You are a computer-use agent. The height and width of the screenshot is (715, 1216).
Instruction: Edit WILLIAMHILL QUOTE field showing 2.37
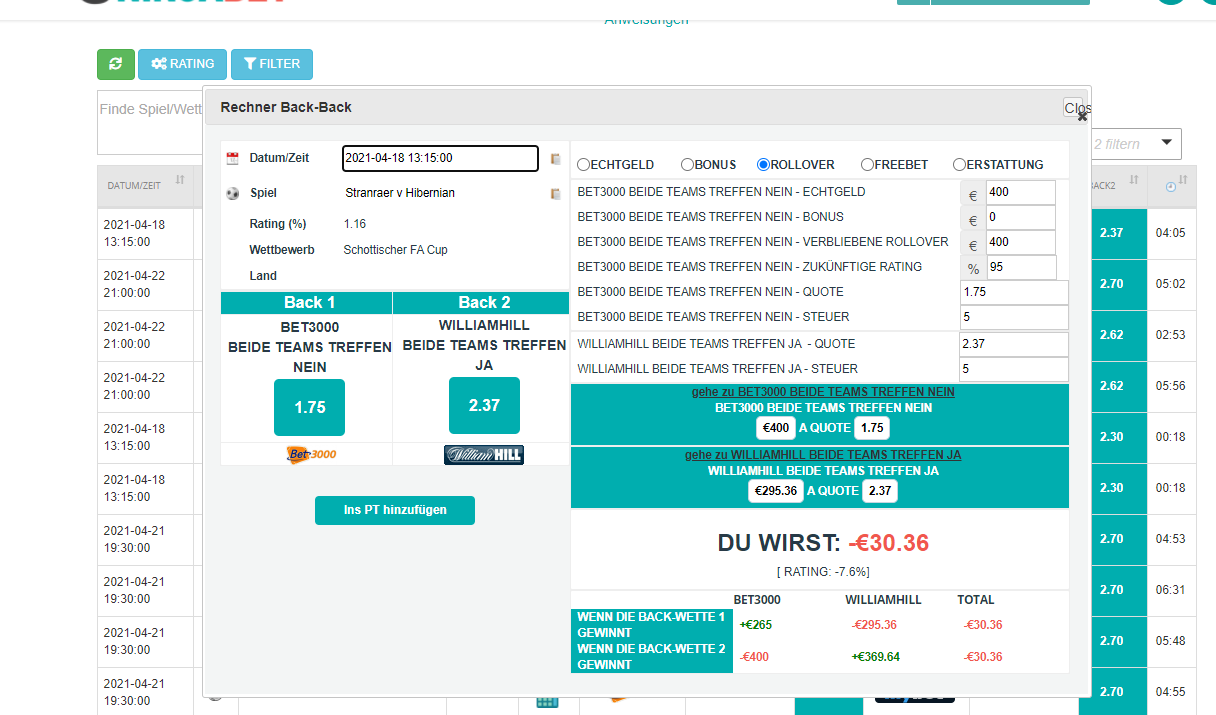coord(1014,345)
